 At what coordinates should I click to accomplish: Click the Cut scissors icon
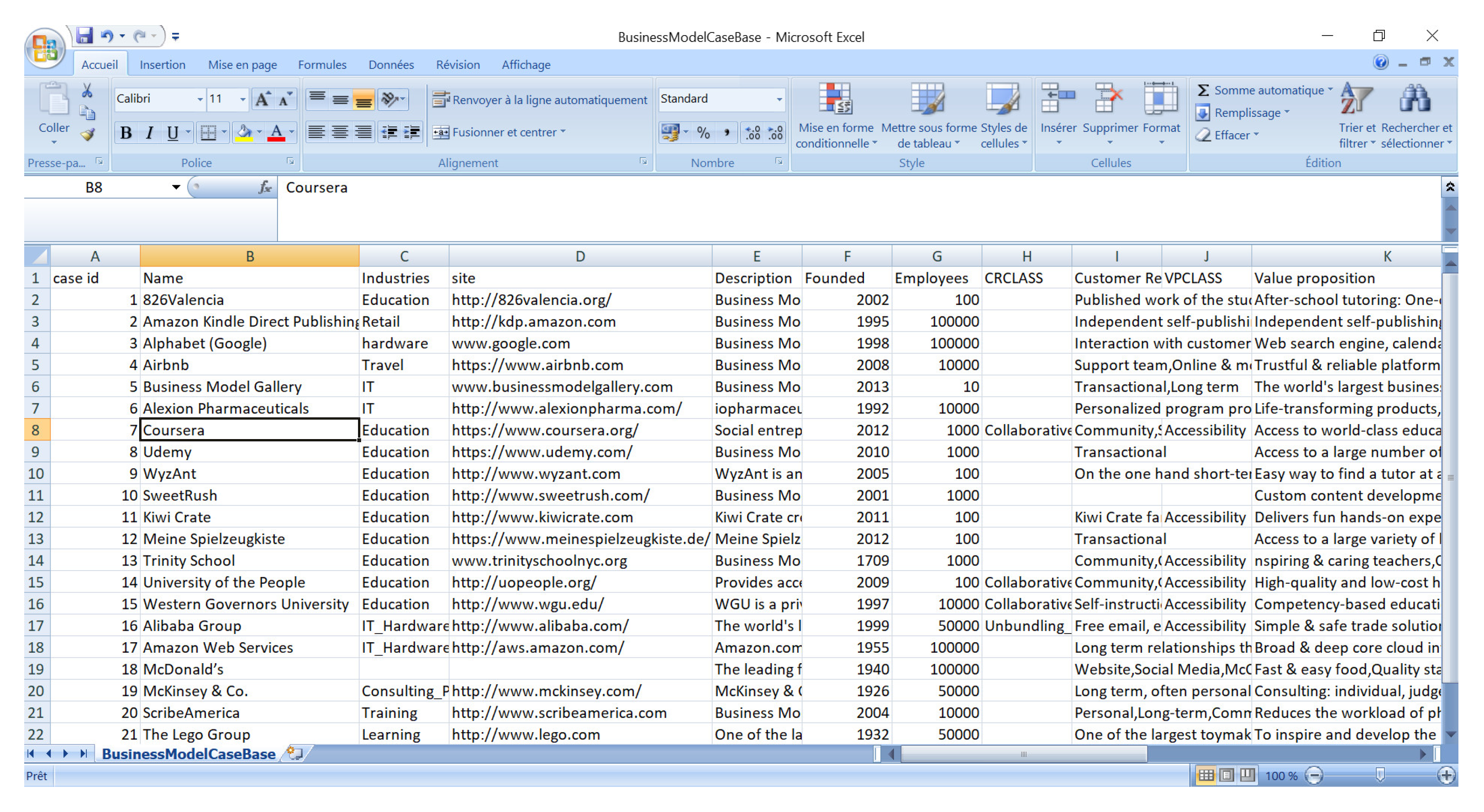[87, 90]
